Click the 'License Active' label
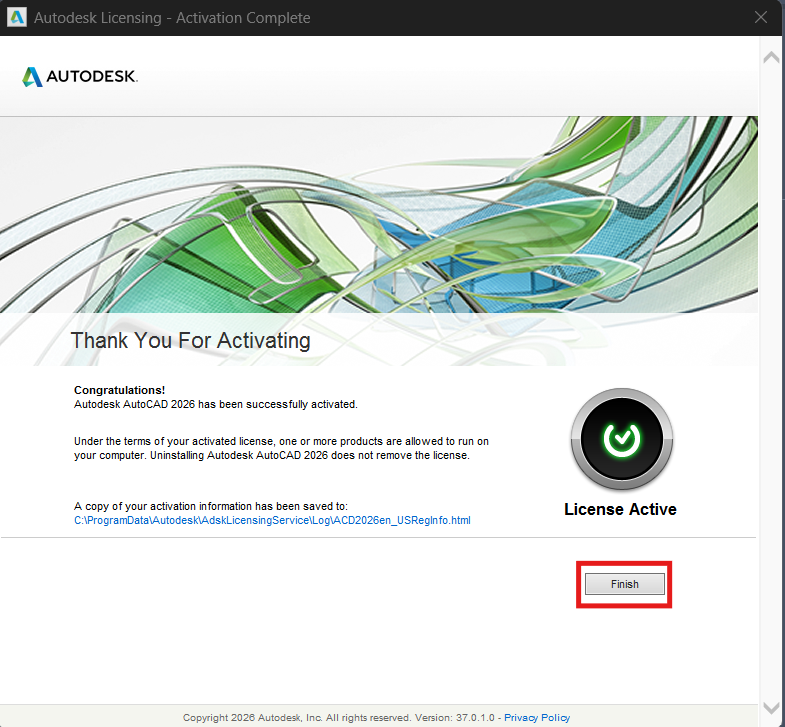 coord(620,509)
